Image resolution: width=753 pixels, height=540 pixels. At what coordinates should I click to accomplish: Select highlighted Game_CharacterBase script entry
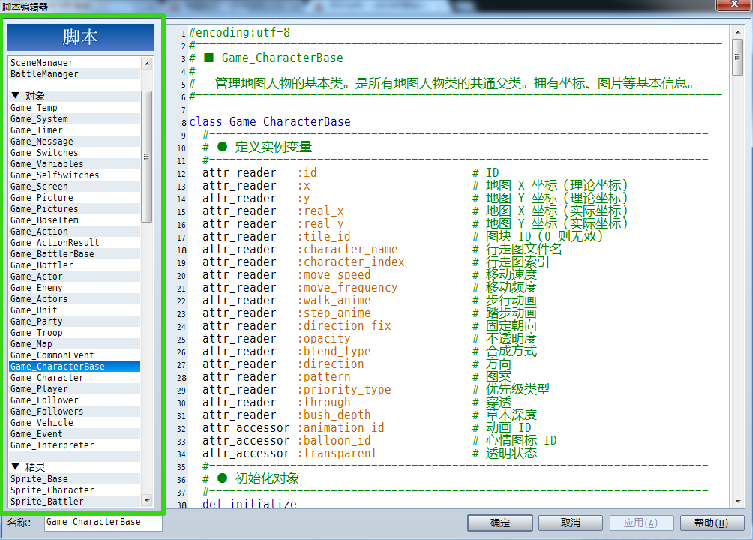[74, 366]
